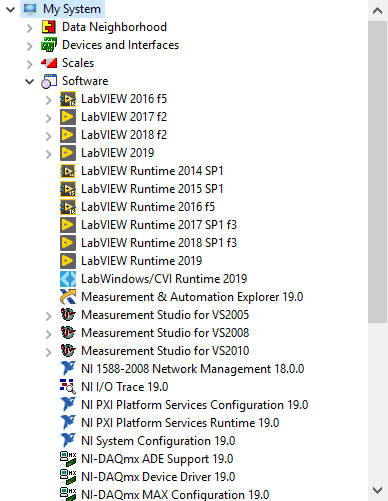Select NI I/O Trace 19.0 text

125,387
